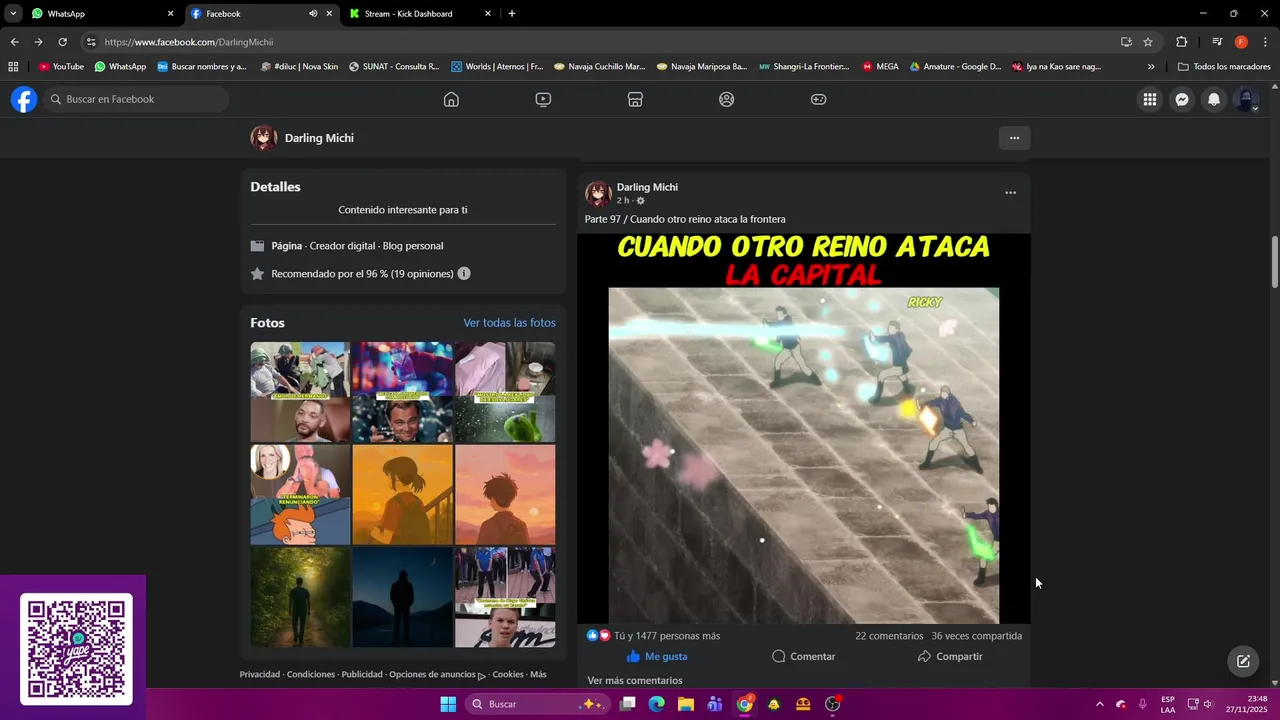Screen dimensions: 1280x720
Task: Open the Darling Michi post author name
Action: 647,187
